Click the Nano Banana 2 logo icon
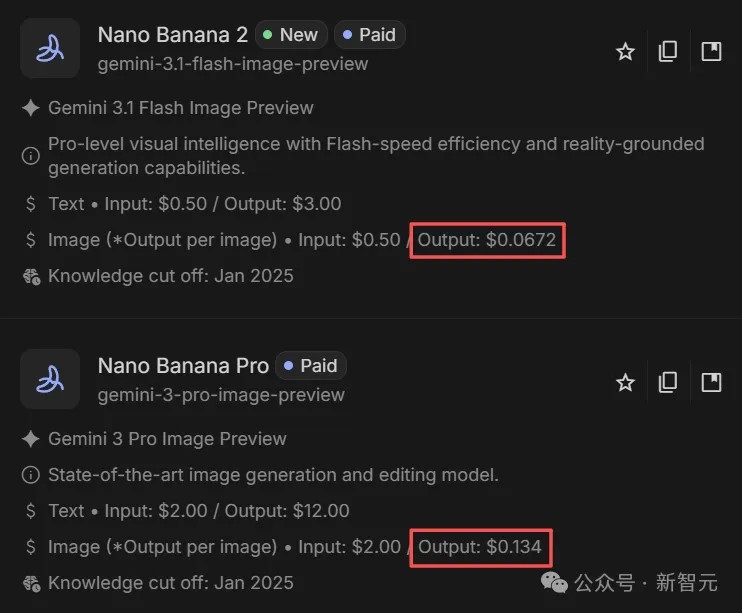742x613 pixels. (x=50, y=48)
